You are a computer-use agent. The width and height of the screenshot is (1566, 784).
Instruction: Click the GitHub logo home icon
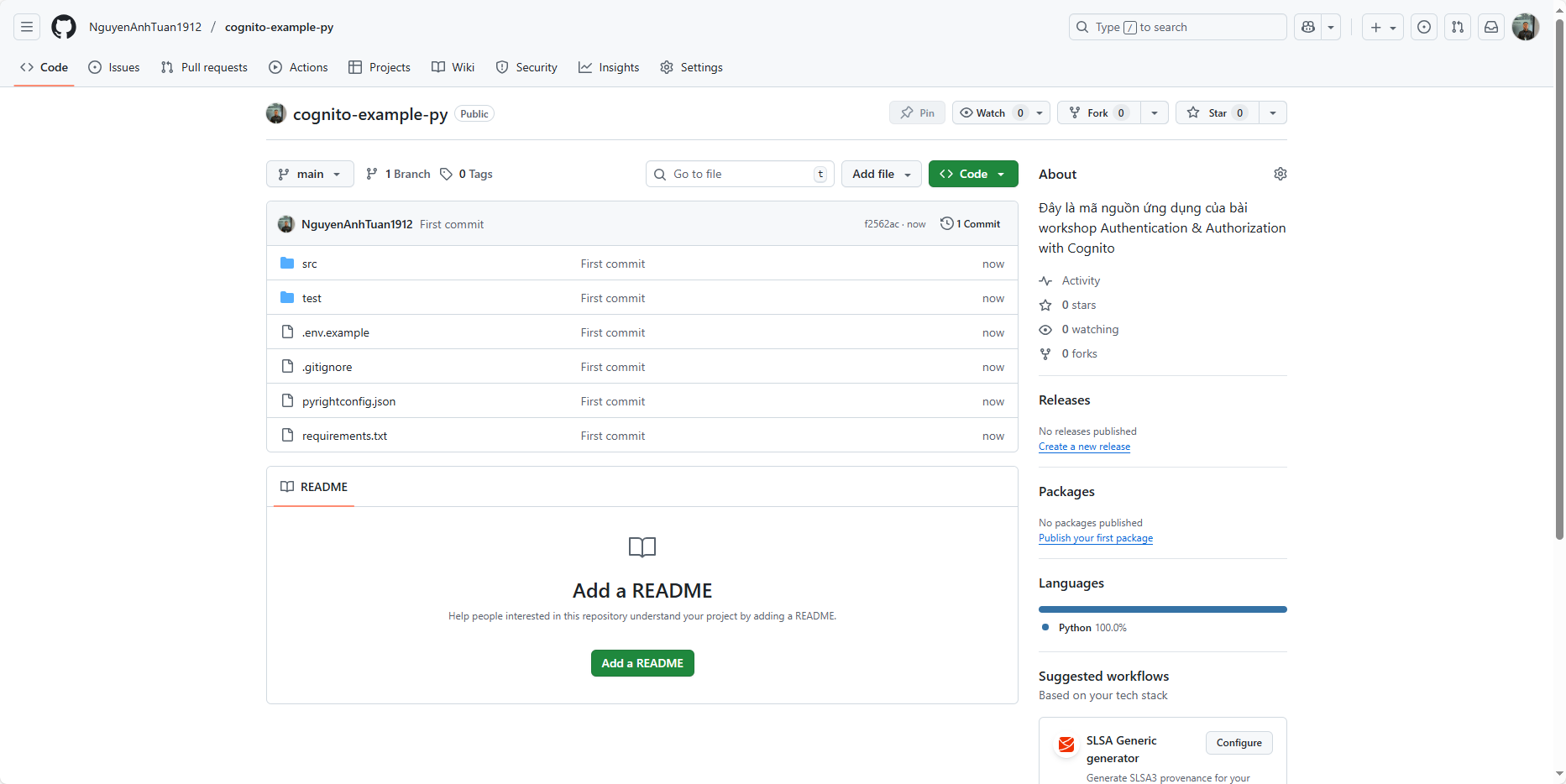(x=64, y=27)
